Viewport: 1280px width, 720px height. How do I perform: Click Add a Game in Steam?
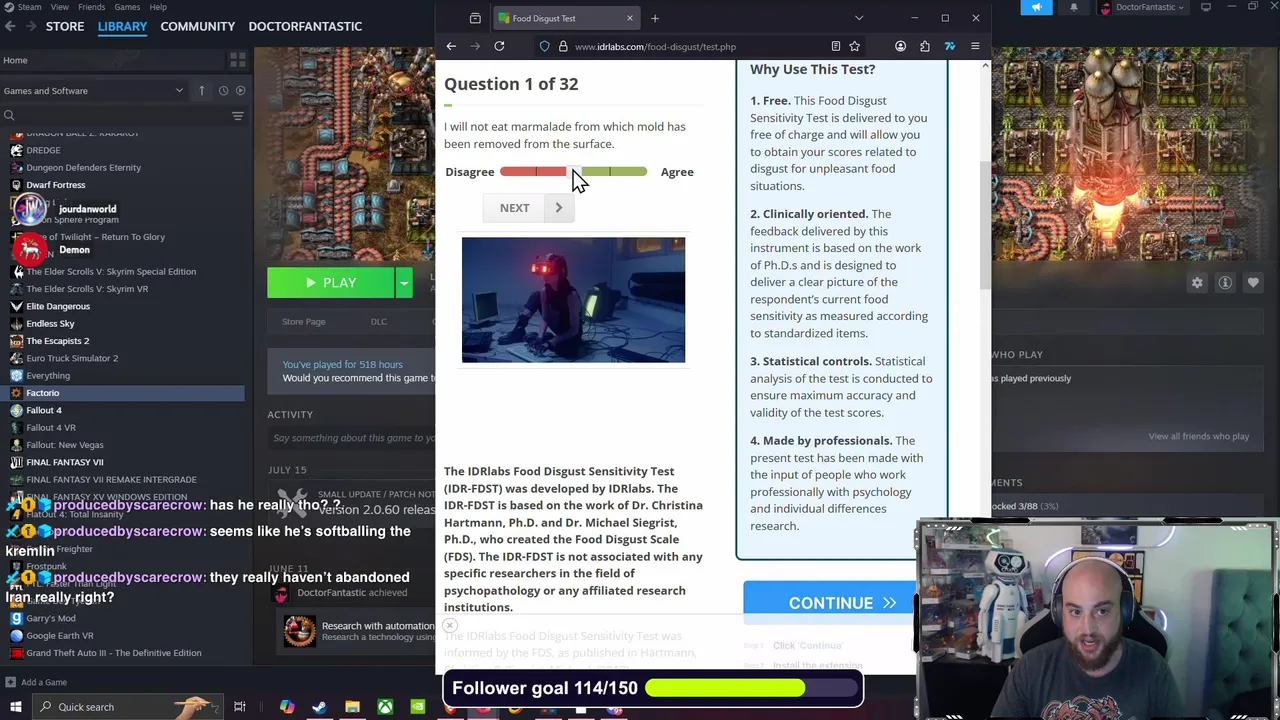(x=35, y=682)
